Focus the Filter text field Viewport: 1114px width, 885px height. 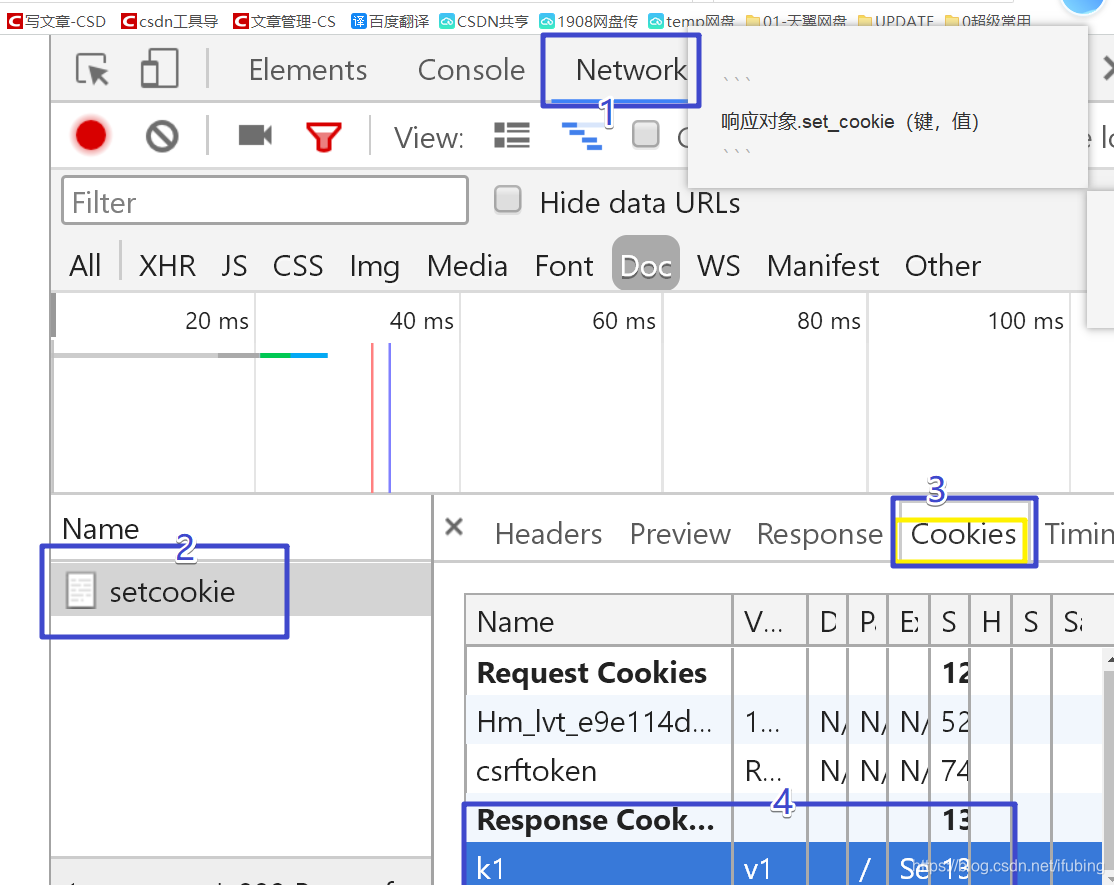point(265,201)
